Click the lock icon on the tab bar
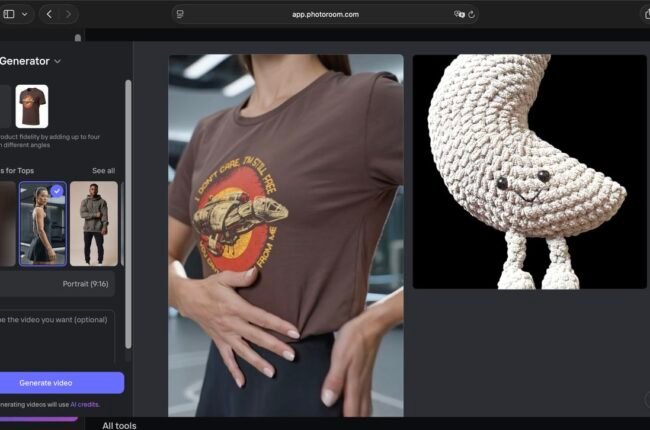 78,38
